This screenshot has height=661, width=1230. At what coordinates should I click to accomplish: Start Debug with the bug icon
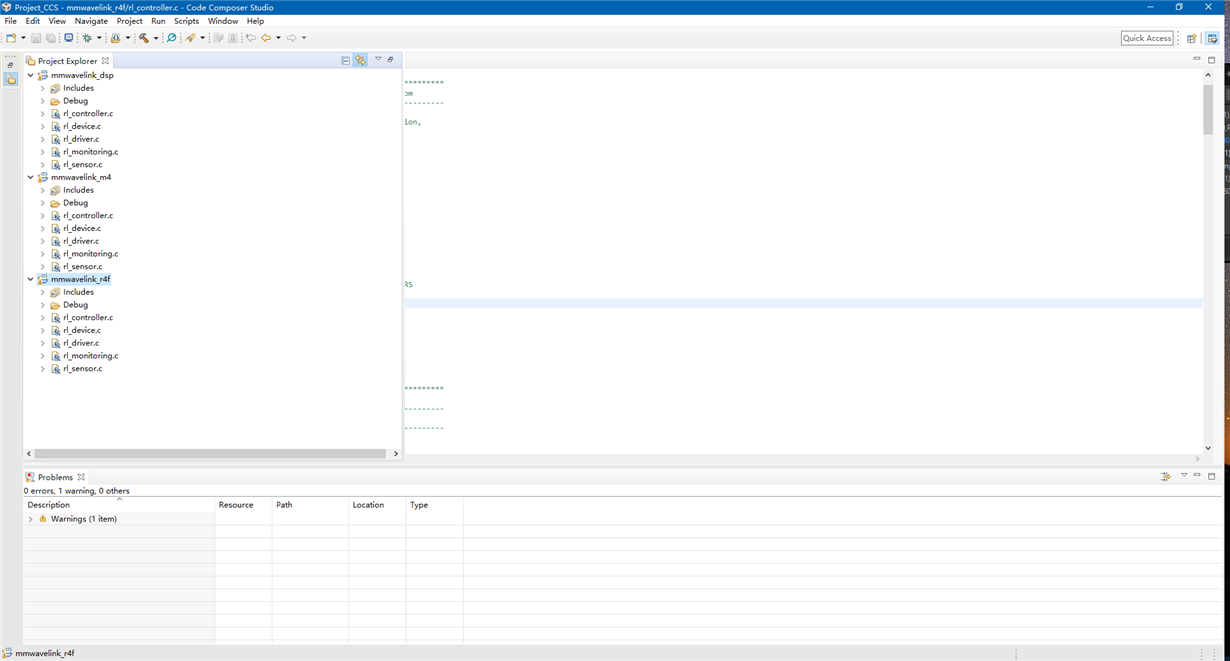[87, 38]
